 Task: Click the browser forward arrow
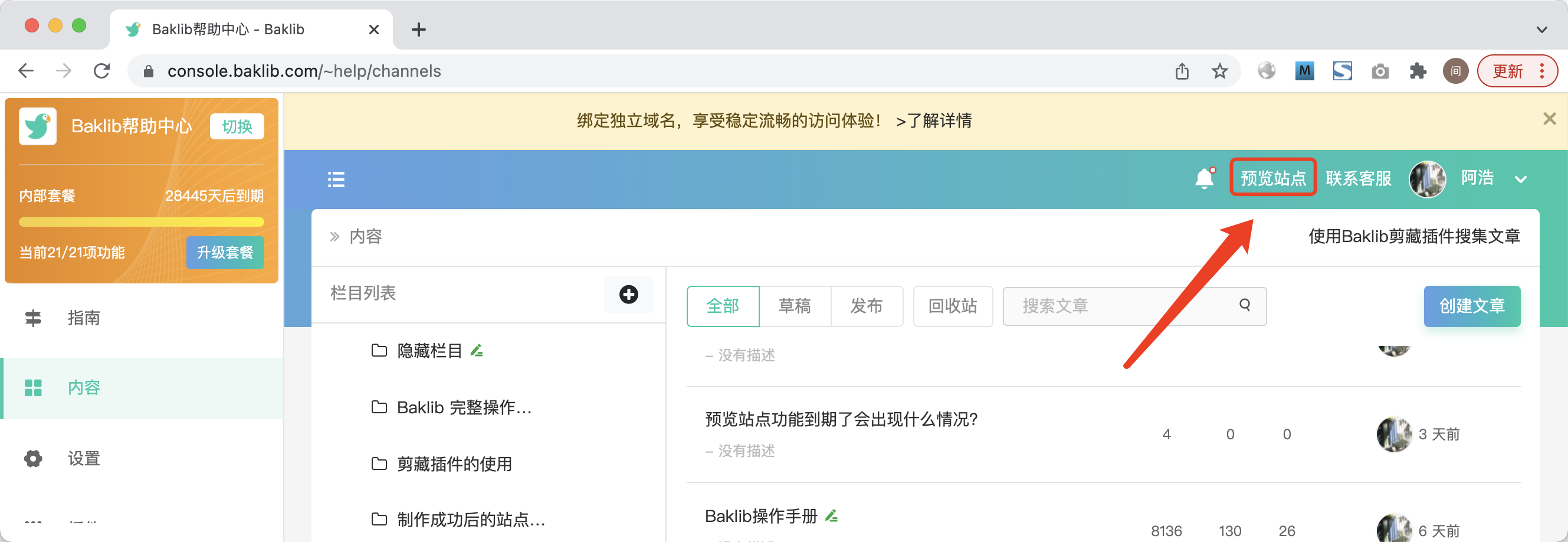pos(63,71)
